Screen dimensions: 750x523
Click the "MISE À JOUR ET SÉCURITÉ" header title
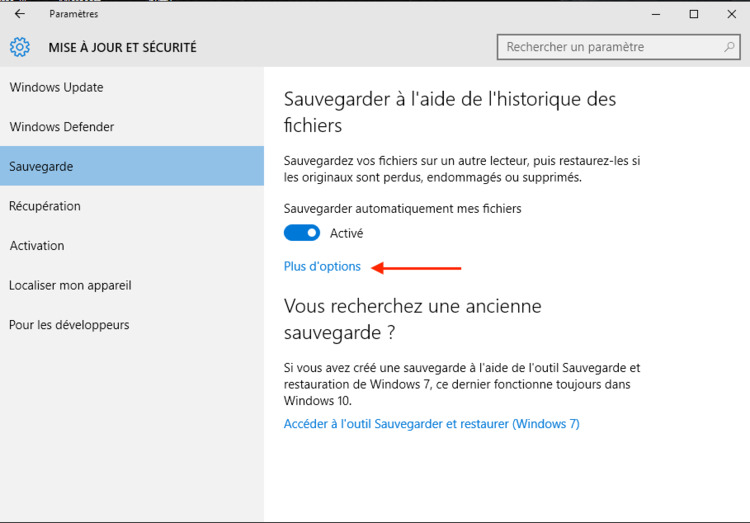click(x=122, y=47)
